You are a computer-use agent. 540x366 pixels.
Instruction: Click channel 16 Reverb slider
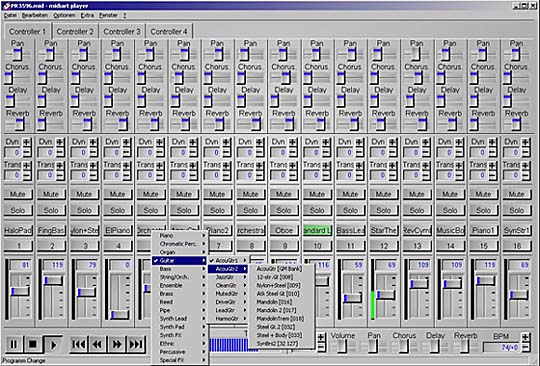(x=516, y=124)
